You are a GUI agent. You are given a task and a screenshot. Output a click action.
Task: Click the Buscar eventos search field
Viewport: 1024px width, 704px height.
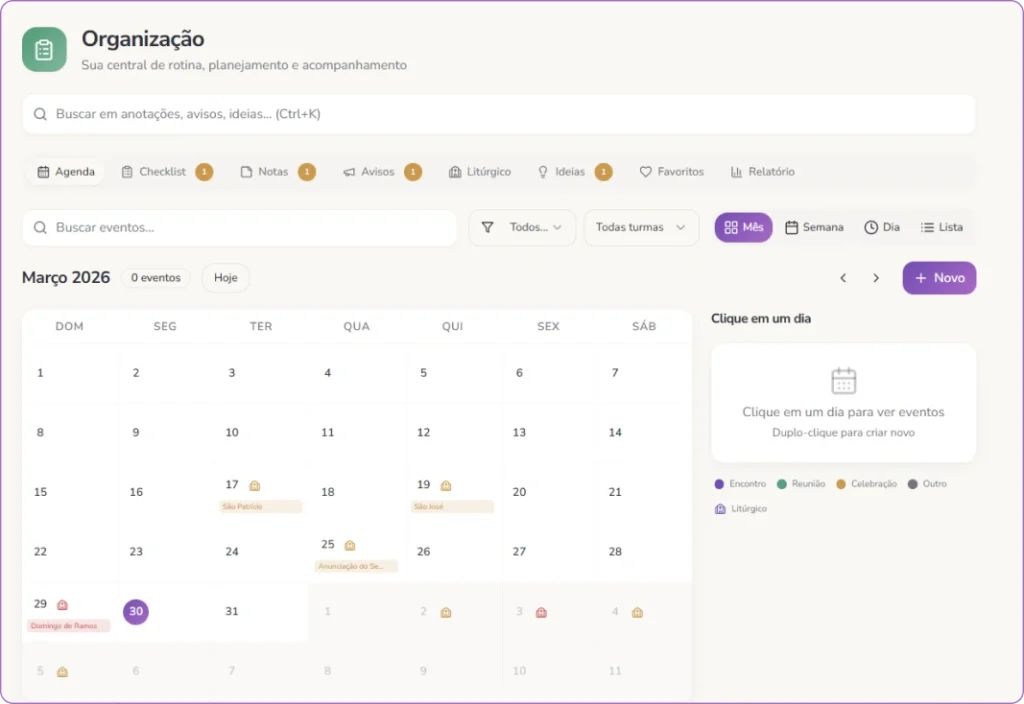240,228
